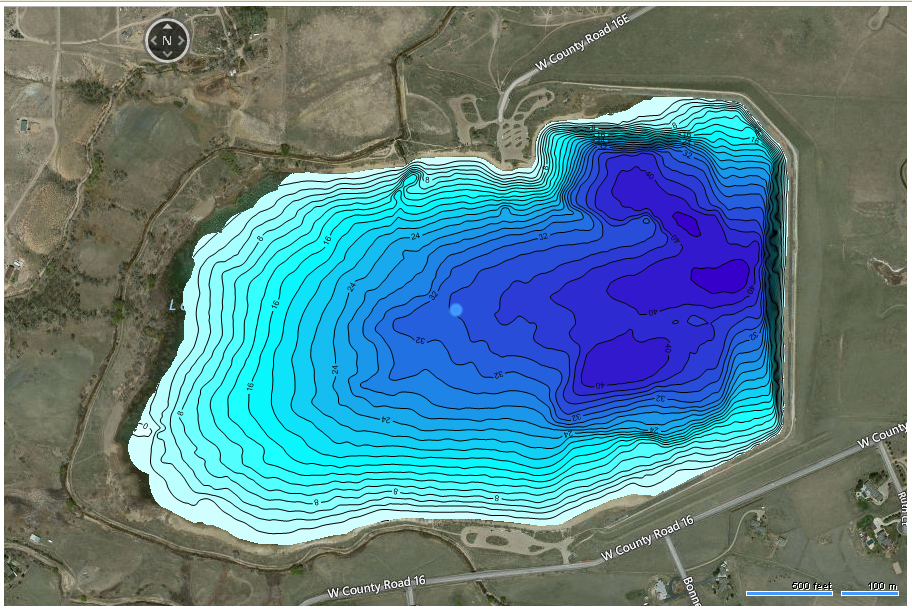Select the W County Road 16 label at bottom
This screenshot has height=613, width=912.
(647, 539)
